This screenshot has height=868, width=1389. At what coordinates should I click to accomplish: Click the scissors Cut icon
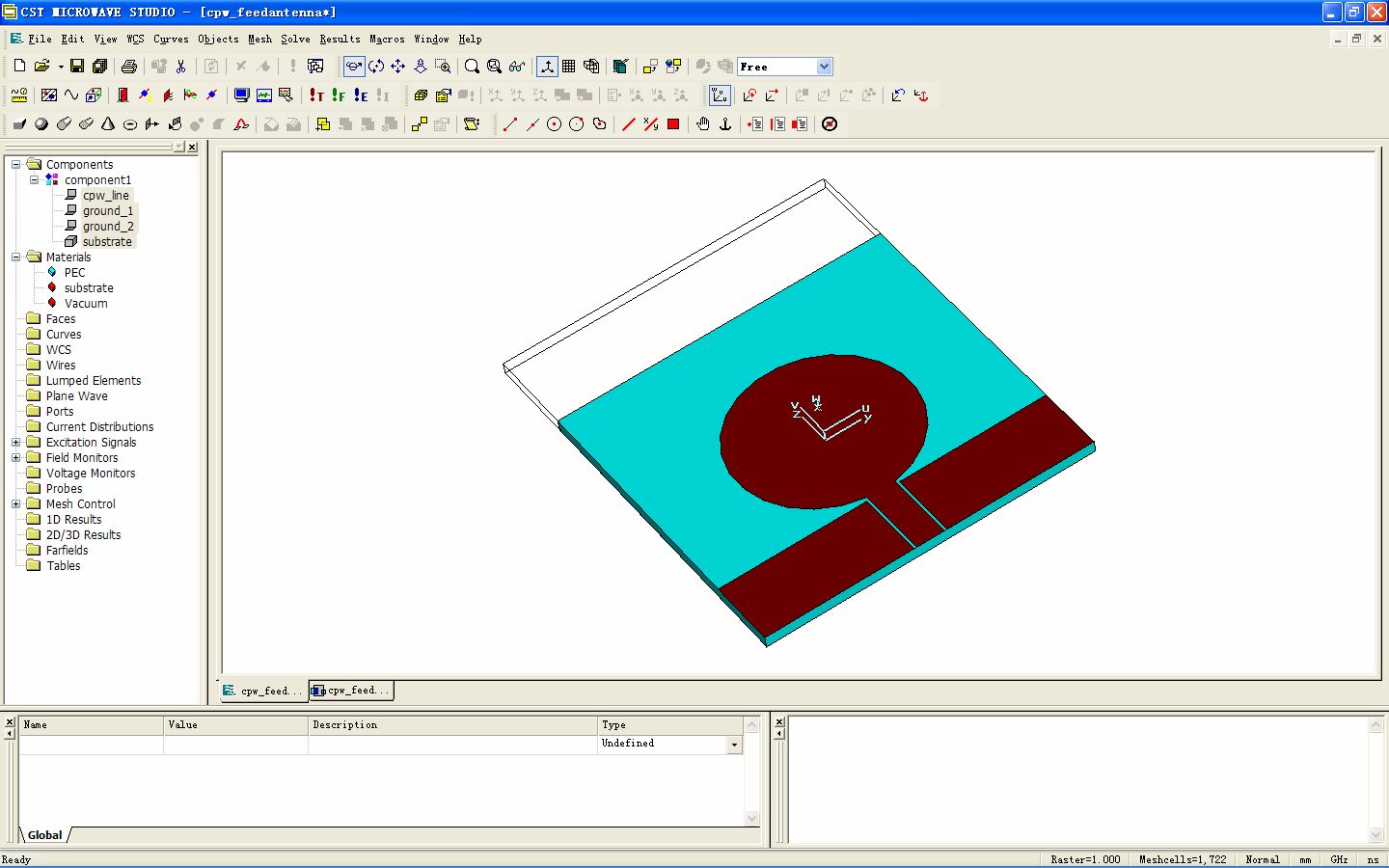point(180,67)
